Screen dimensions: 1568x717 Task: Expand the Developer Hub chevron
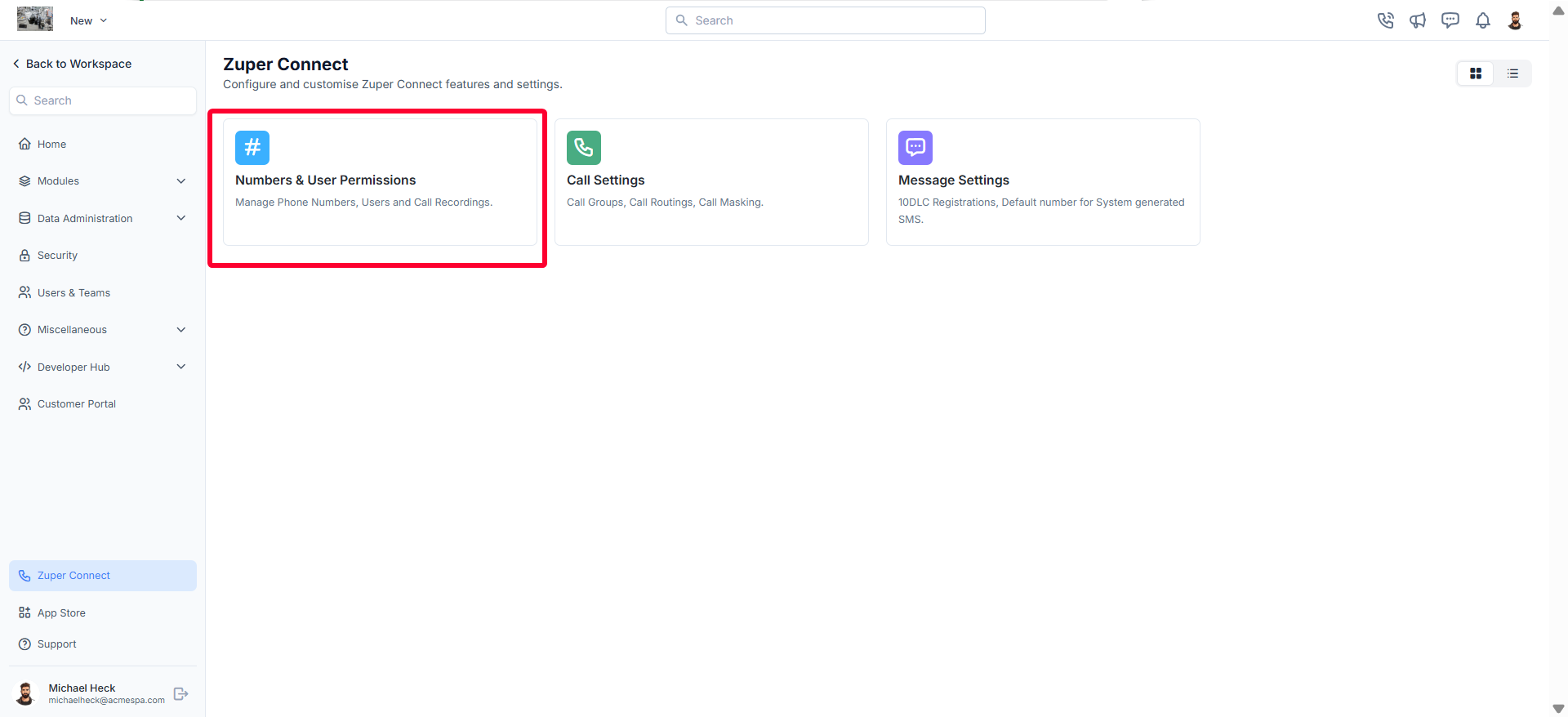(x=181, y=367)
